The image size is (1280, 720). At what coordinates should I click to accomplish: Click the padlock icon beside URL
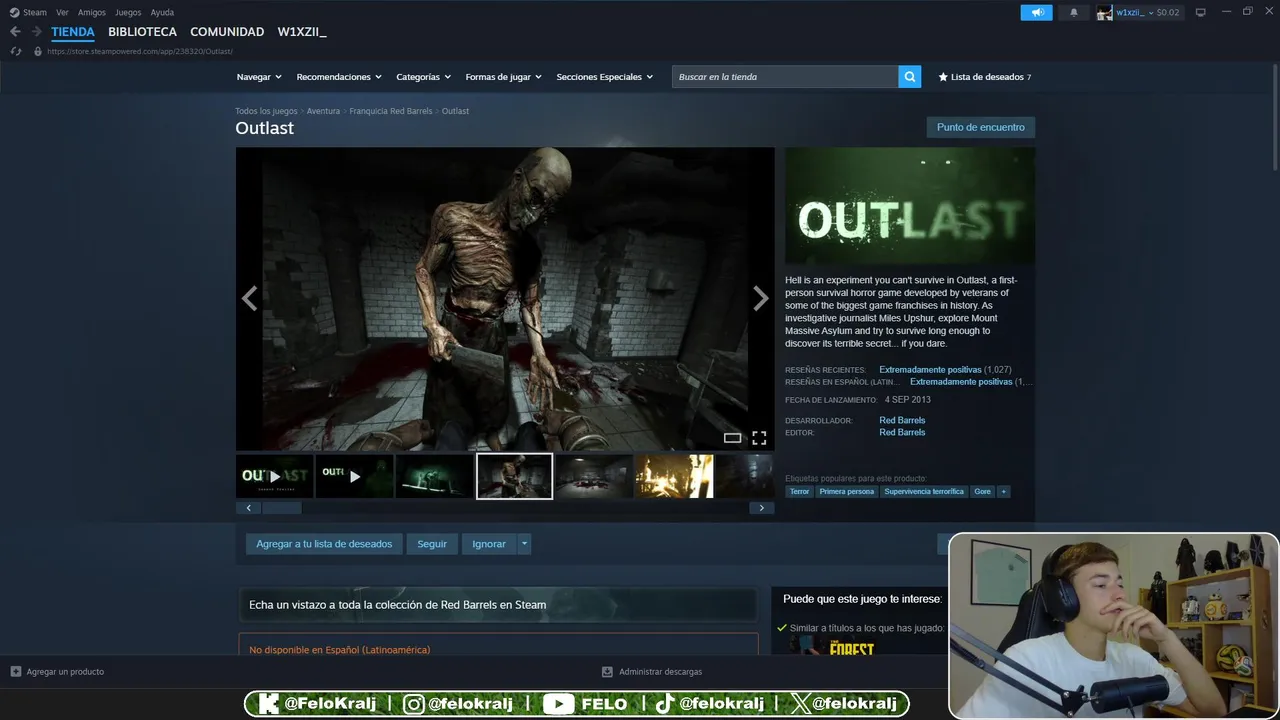click(x=38, y=51)
